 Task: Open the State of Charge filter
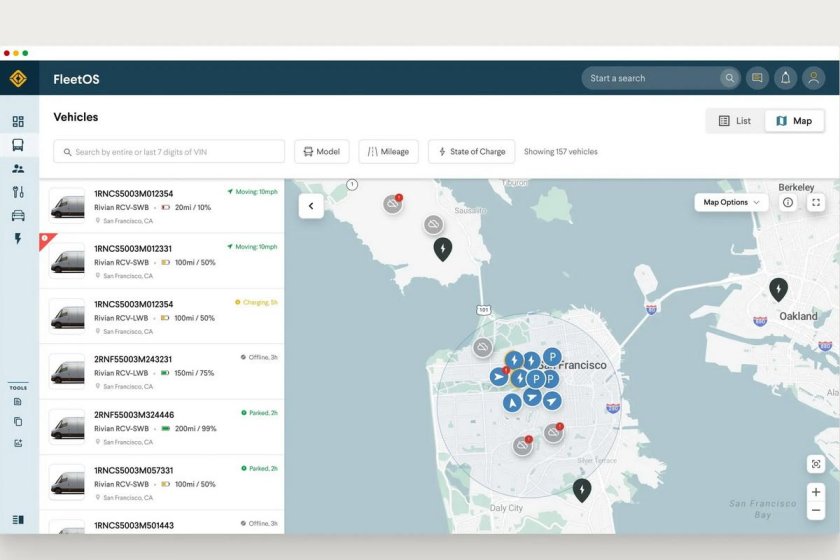(x=472, y=152)
